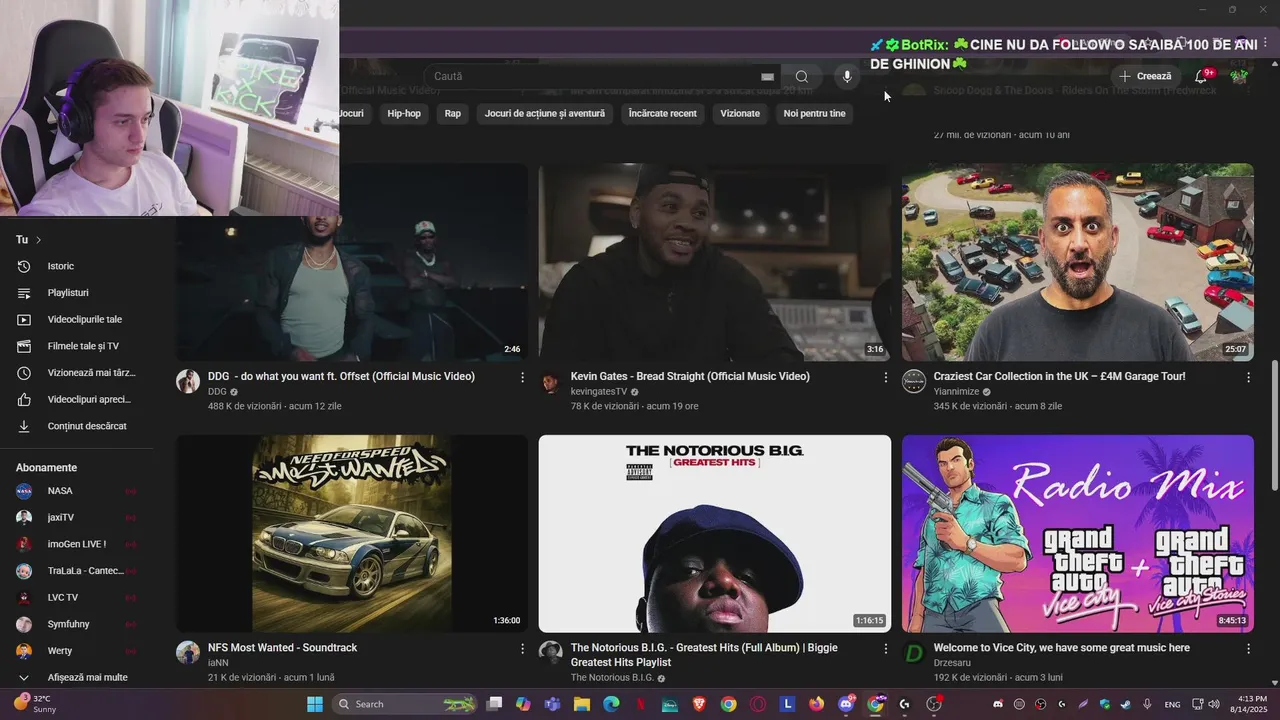The width and height of the screenshot is (1280, 720).
Task: Select the Rap filter chip
Action: coord(453,113)
